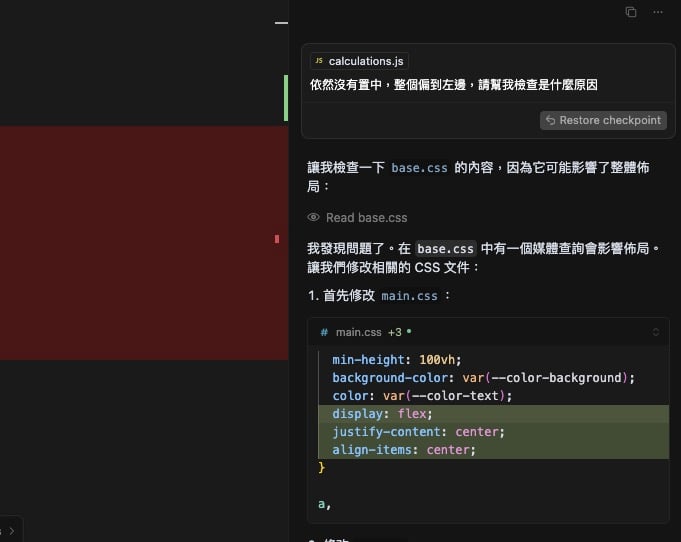
Task: Click the hash icon before main.css
Action: click(x=324, y=332)
